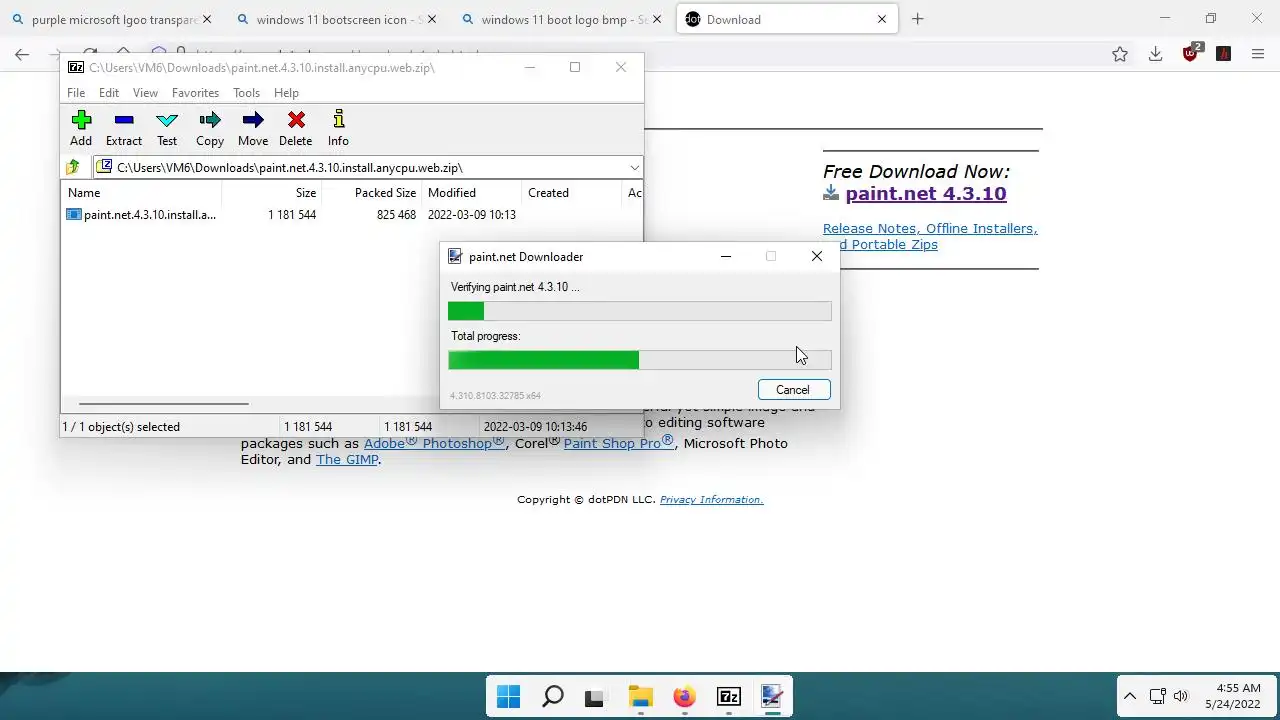The height and width of the screenshot is (720, 1280).
Task: Switch to windows 11 boot logo bmp tab
Action: click(561, 19)
